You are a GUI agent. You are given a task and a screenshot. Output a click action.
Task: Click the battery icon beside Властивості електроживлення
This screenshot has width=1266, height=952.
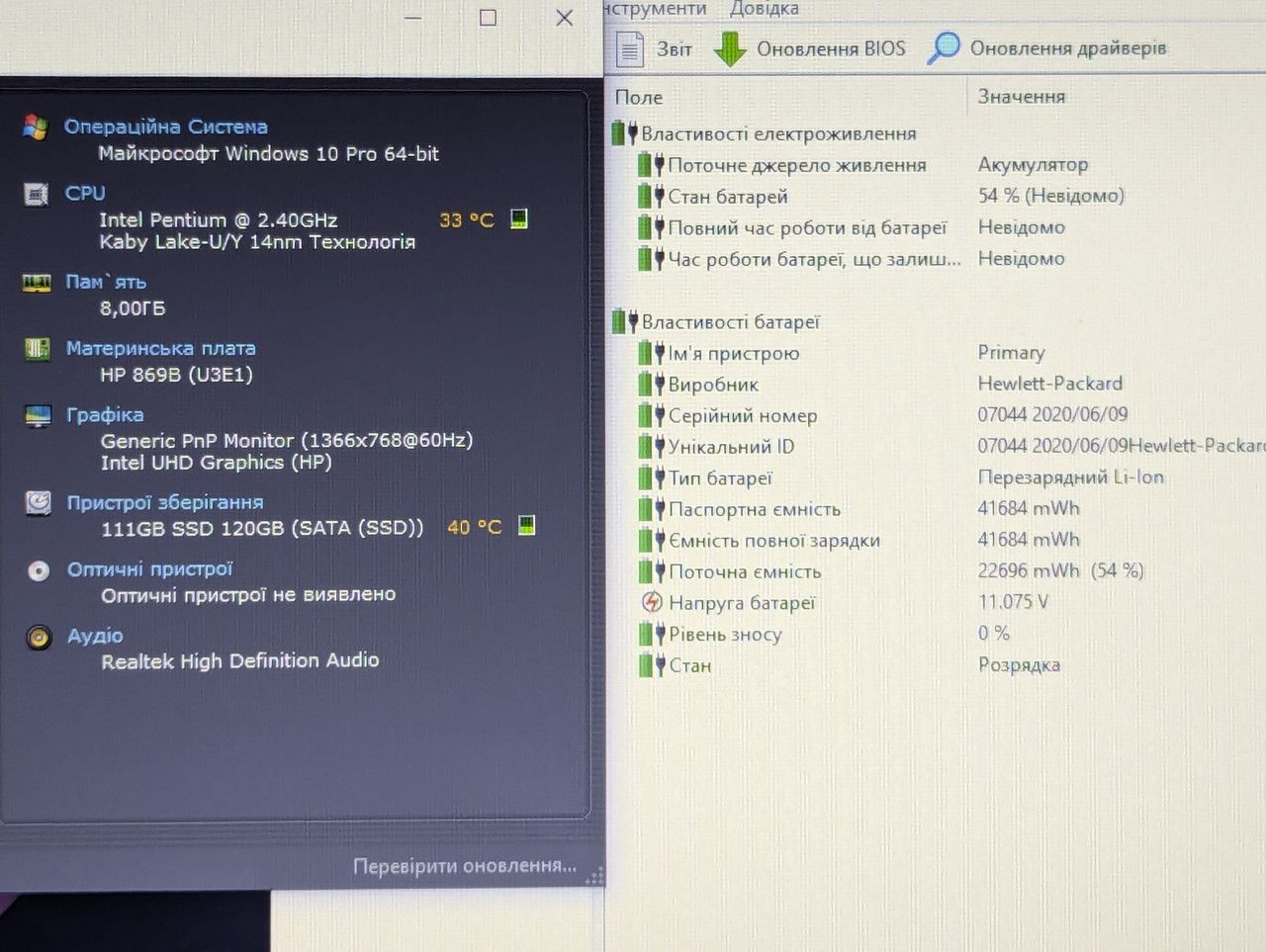(x=624, y=132)
